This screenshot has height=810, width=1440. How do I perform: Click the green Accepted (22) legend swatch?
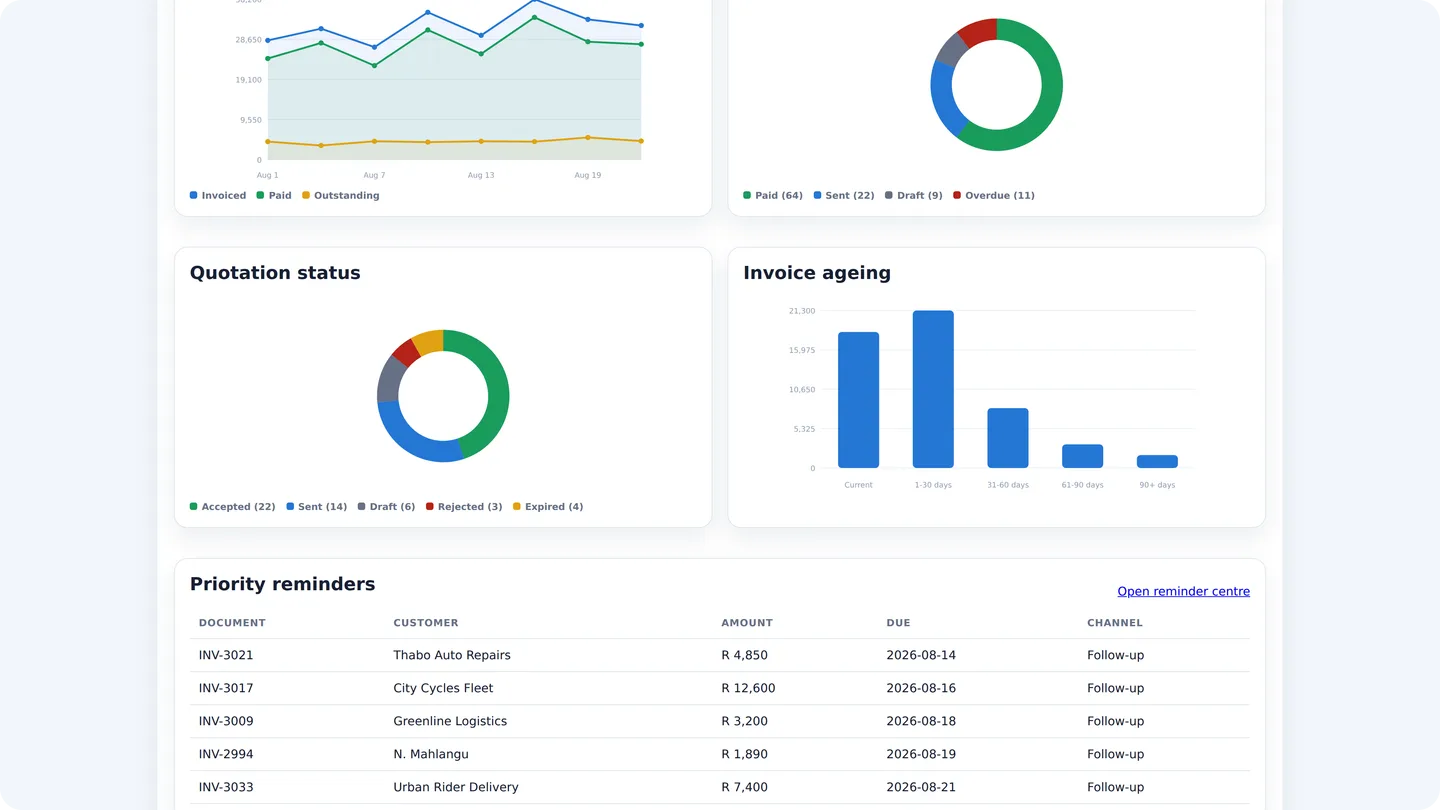(x=194, y=507)
